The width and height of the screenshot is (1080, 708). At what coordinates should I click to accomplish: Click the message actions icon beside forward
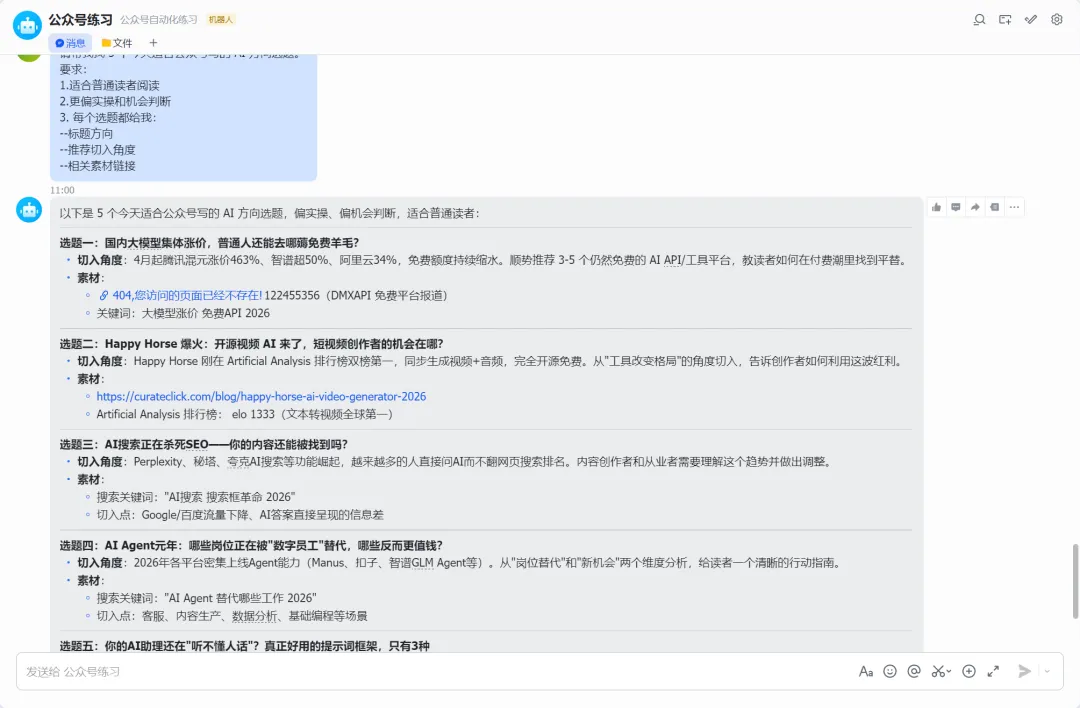[x=995, y=207]
